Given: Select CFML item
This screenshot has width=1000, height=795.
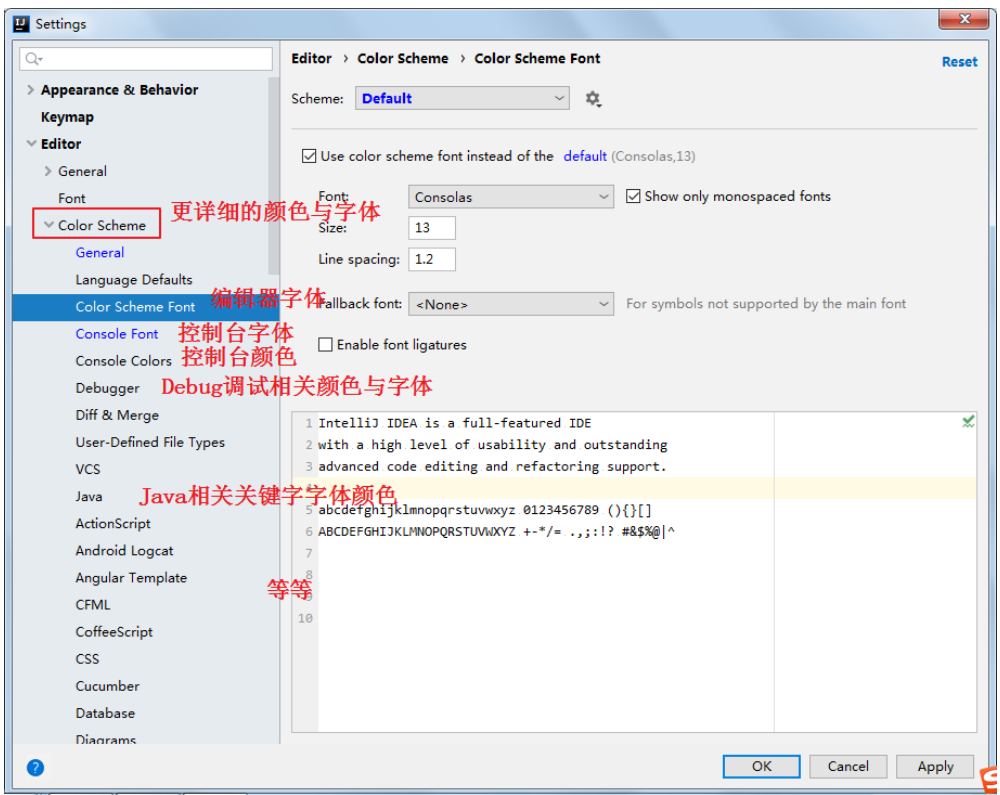Looking at the screenshot, I should 92,605.
